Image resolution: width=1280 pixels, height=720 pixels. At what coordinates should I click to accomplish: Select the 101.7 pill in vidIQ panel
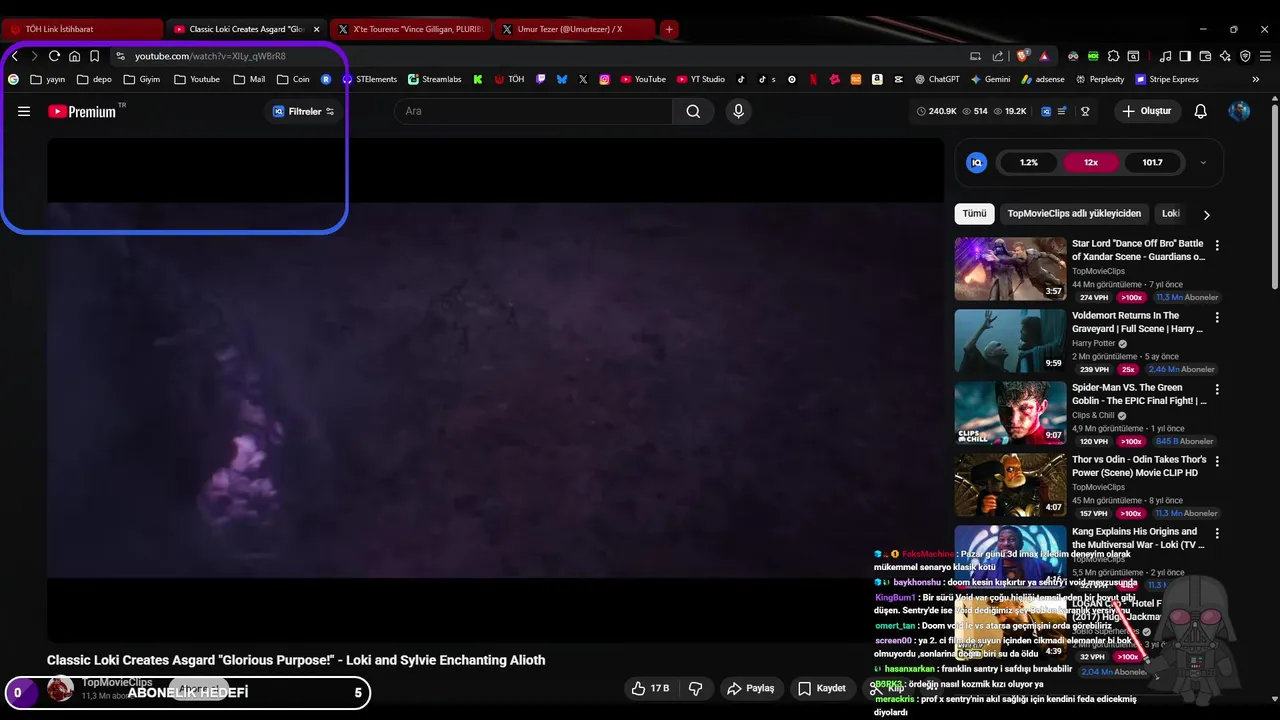(1152, 162)
